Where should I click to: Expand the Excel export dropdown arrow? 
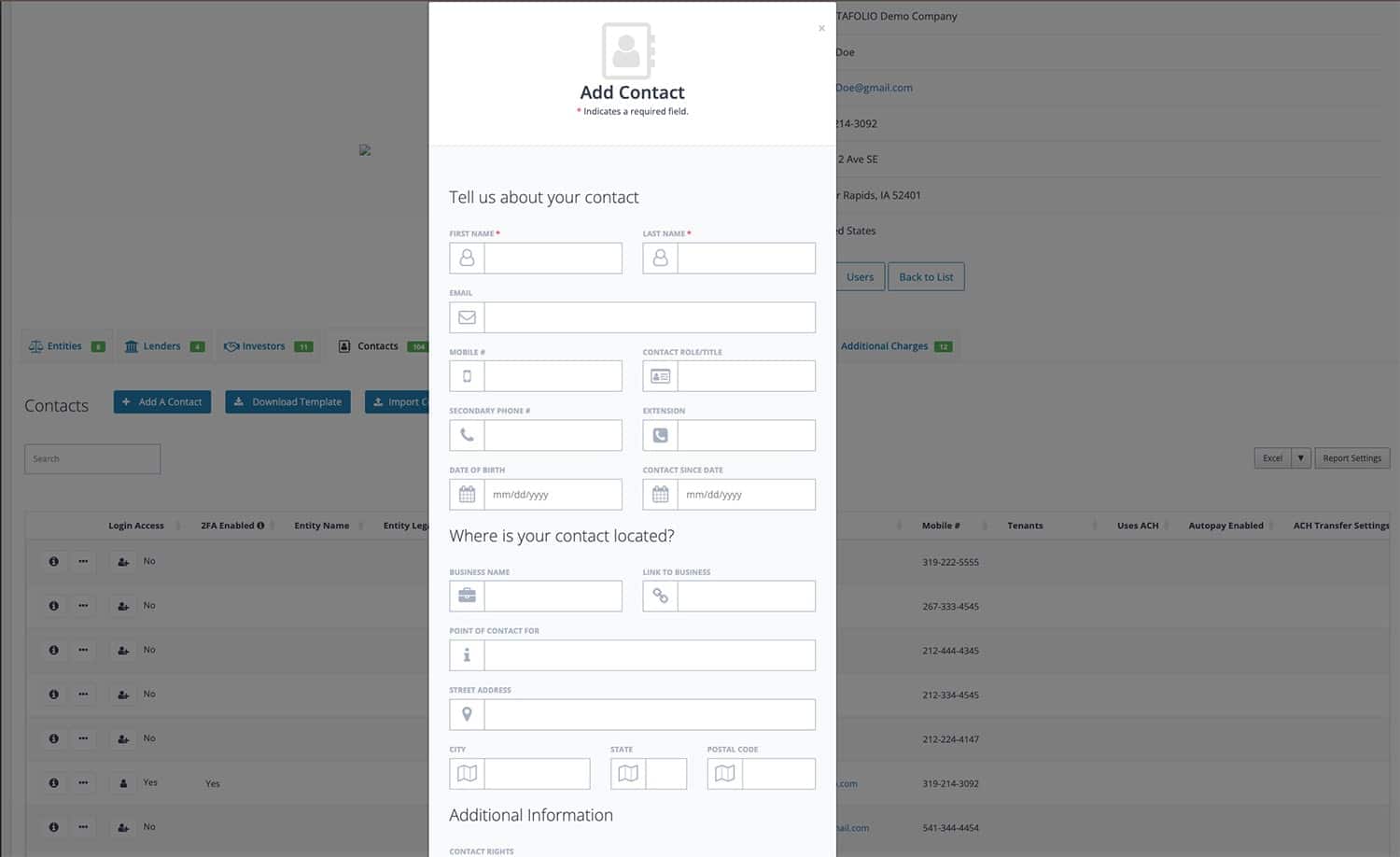click(x=1300, y=458)
